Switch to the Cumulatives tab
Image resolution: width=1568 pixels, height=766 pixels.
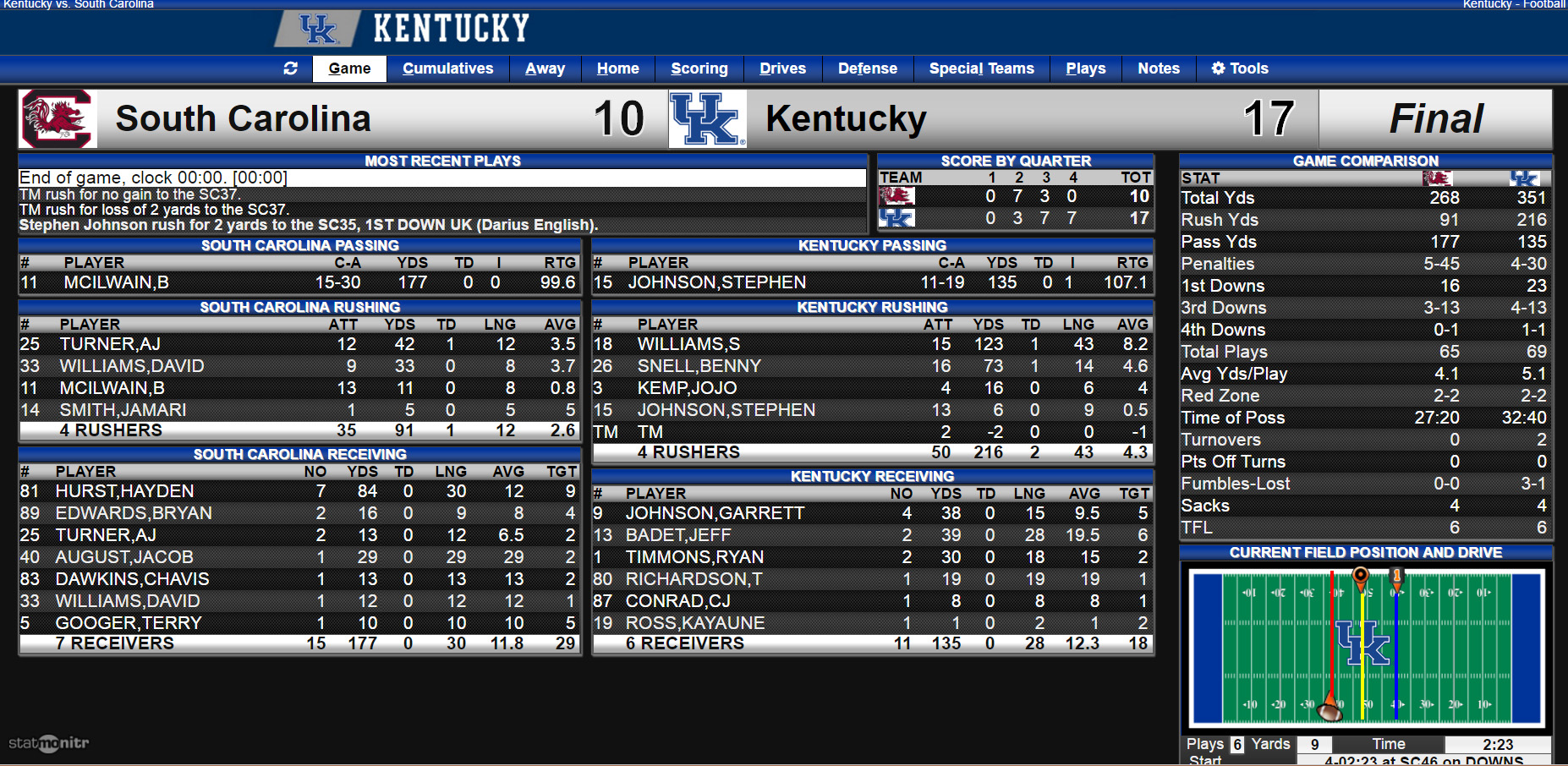(447, 68)
